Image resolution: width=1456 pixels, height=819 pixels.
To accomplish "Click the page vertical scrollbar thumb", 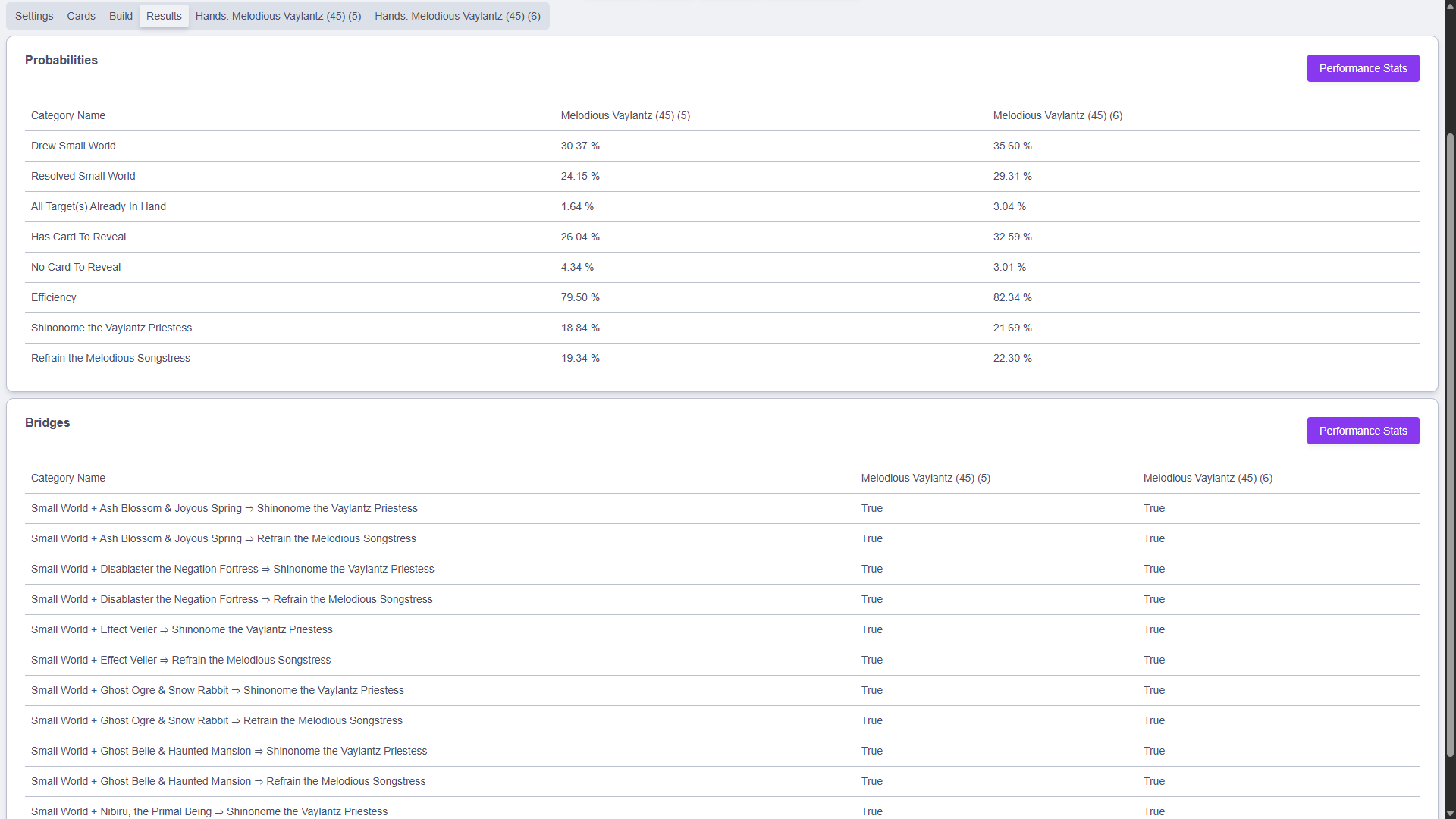I will point(1450,445).
